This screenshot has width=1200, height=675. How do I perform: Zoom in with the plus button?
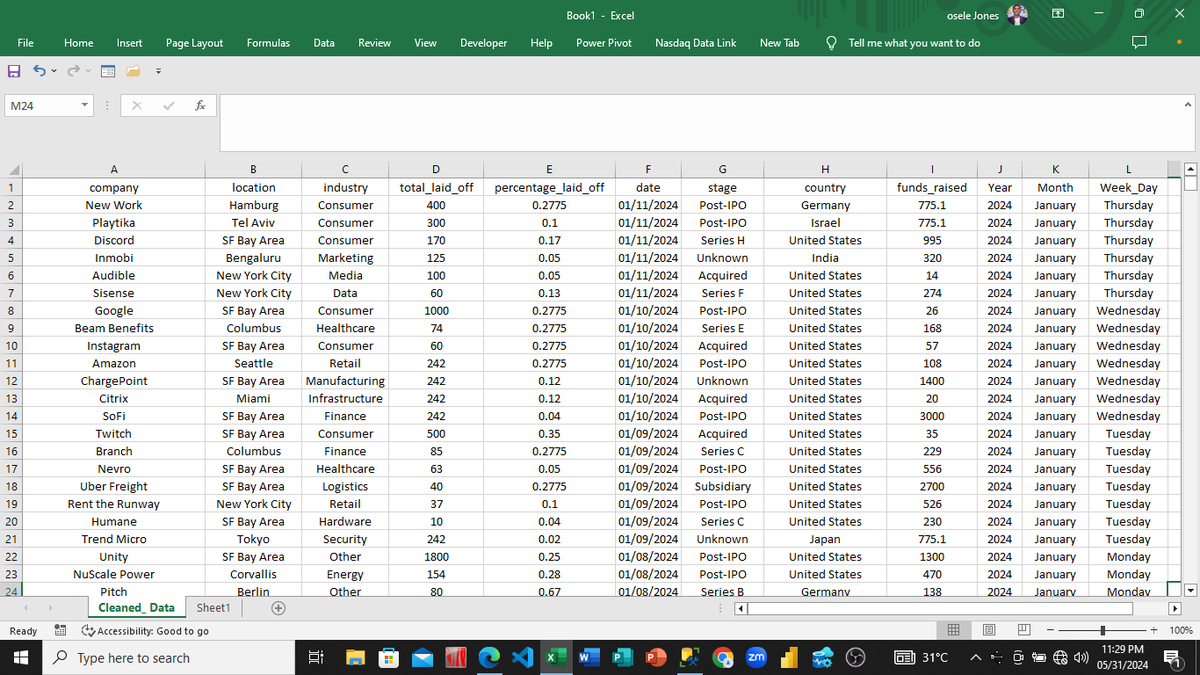[x=1154, y=630]
